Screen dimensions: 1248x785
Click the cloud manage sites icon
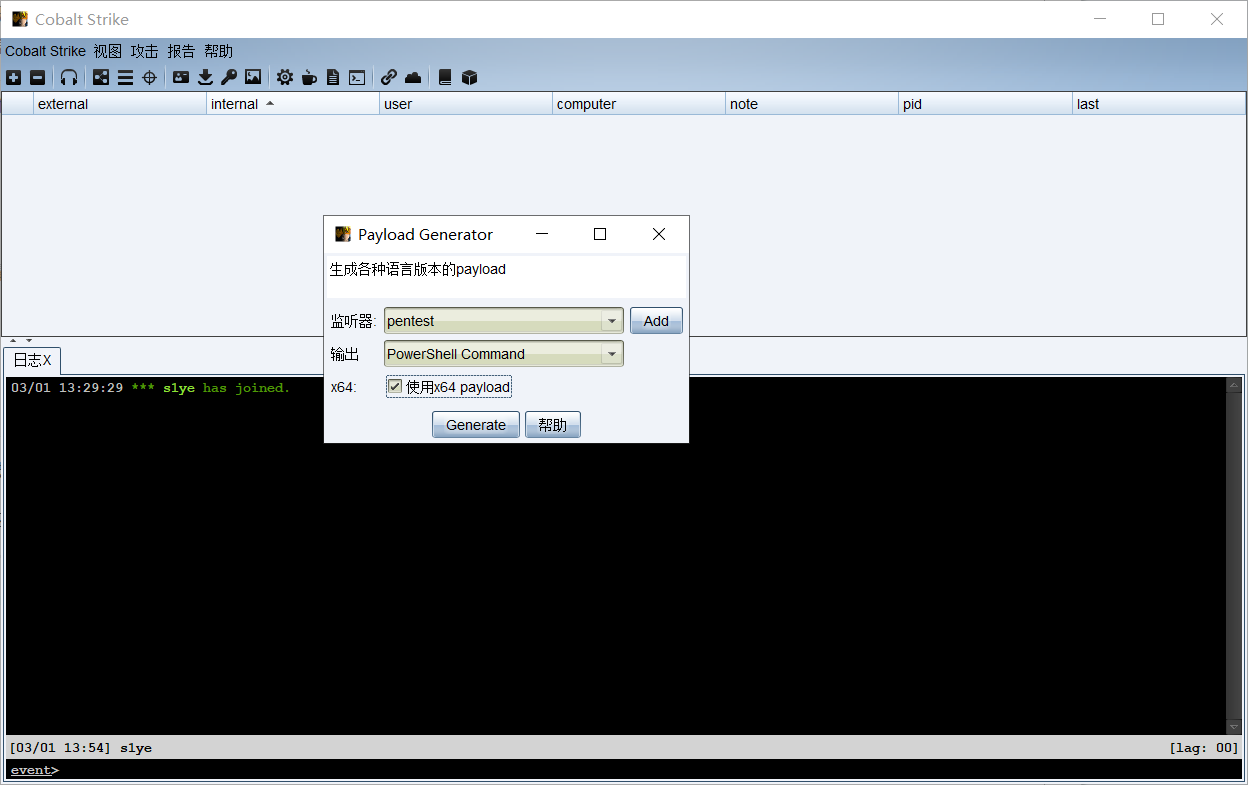413,77
